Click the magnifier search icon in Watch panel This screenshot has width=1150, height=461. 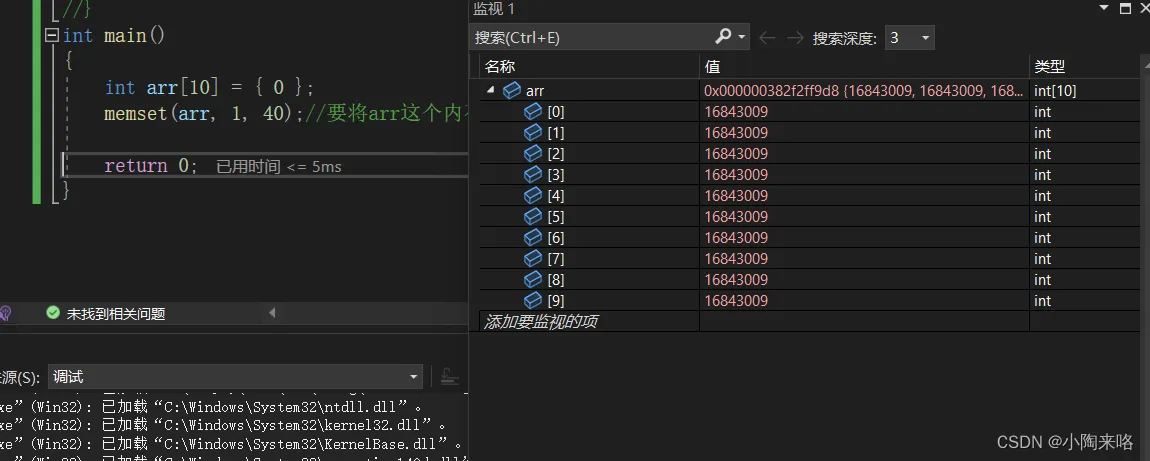[723, 36]
